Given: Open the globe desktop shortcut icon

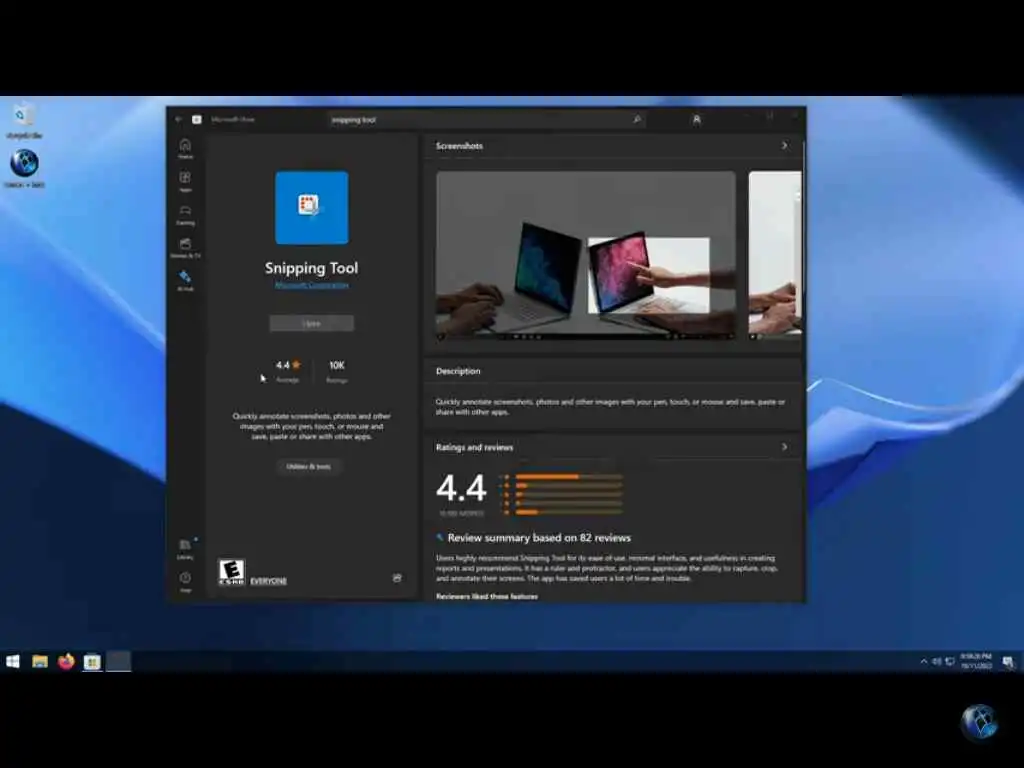Looking at the screenshot, I should pos(24,168).
